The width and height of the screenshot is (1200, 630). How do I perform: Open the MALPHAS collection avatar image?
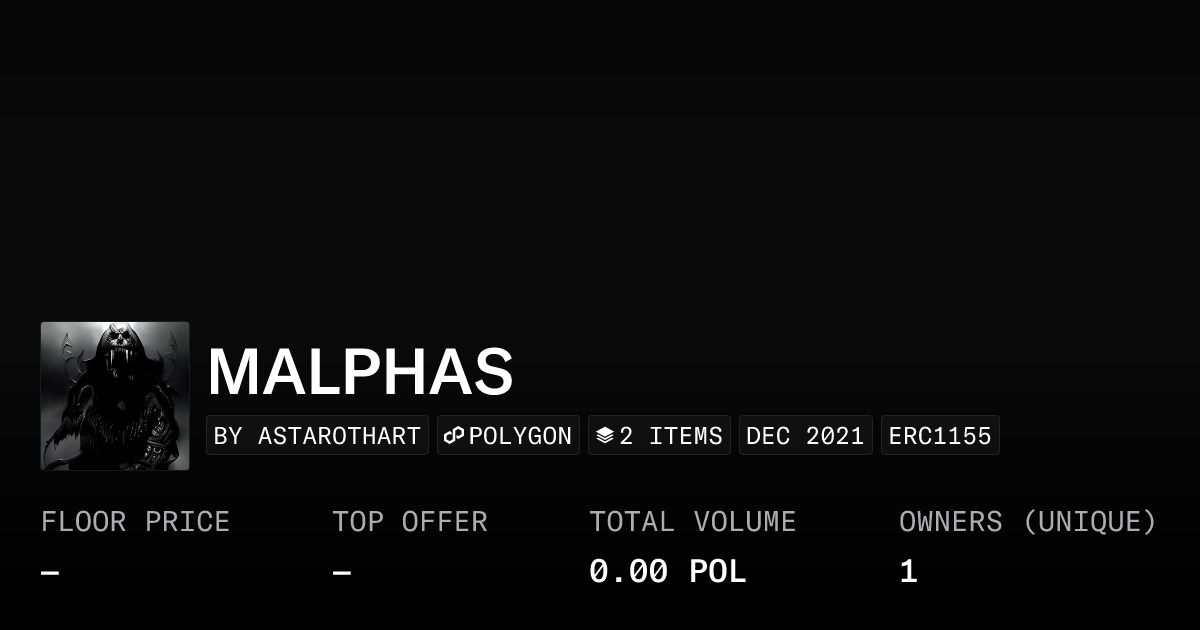coord(115,396)
